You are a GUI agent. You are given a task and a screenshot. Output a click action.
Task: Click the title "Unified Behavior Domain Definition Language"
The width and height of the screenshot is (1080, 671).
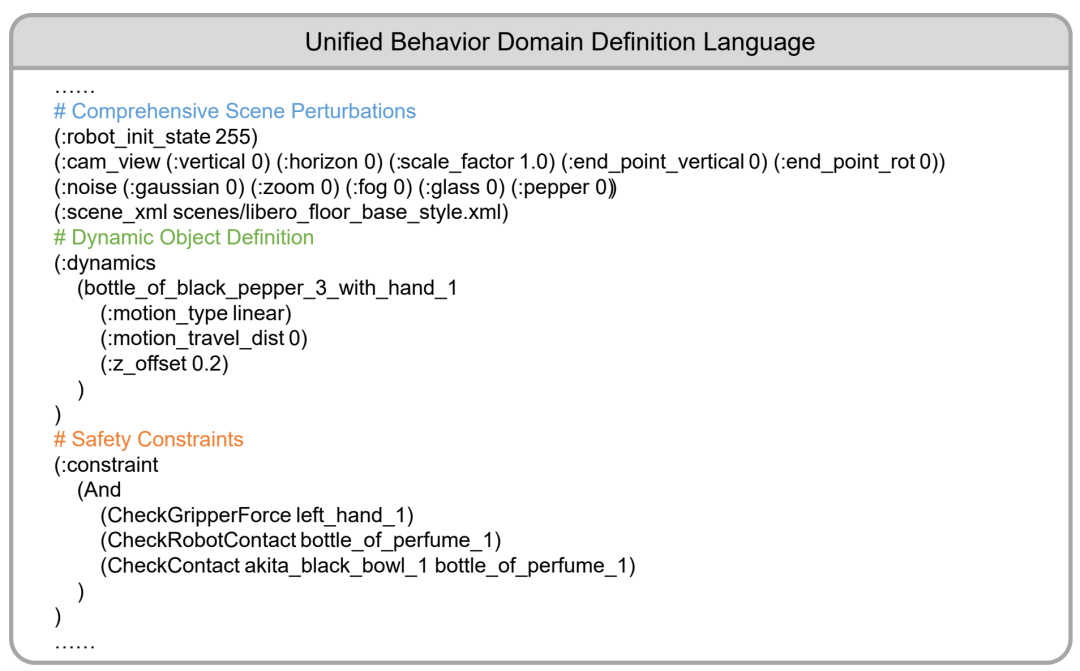click(560, 42)
